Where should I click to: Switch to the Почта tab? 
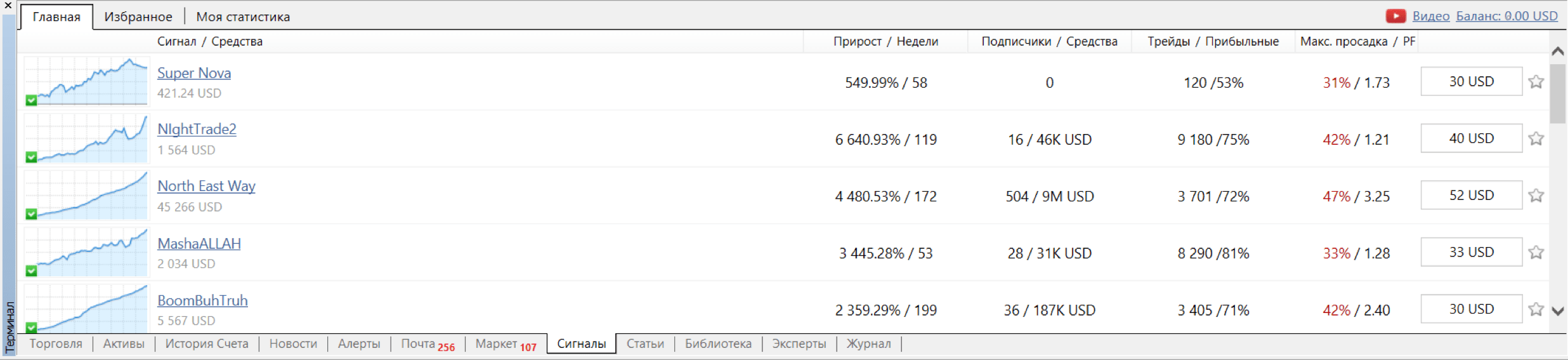pos(427,344)
